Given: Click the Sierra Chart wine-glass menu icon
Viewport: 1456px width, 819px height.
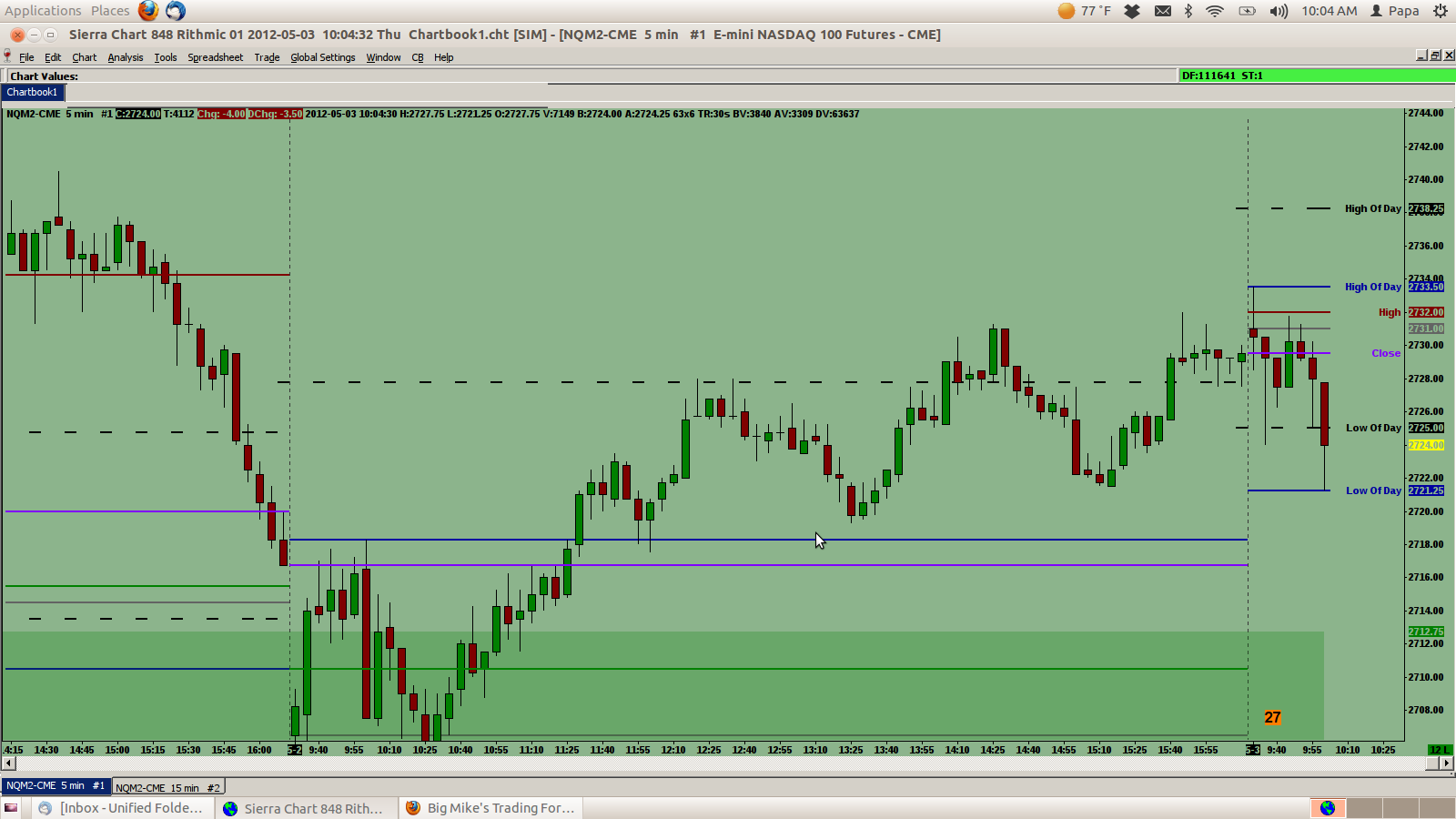Looking at the screenshot, I should pyautogui.click(x=7, y=56).
